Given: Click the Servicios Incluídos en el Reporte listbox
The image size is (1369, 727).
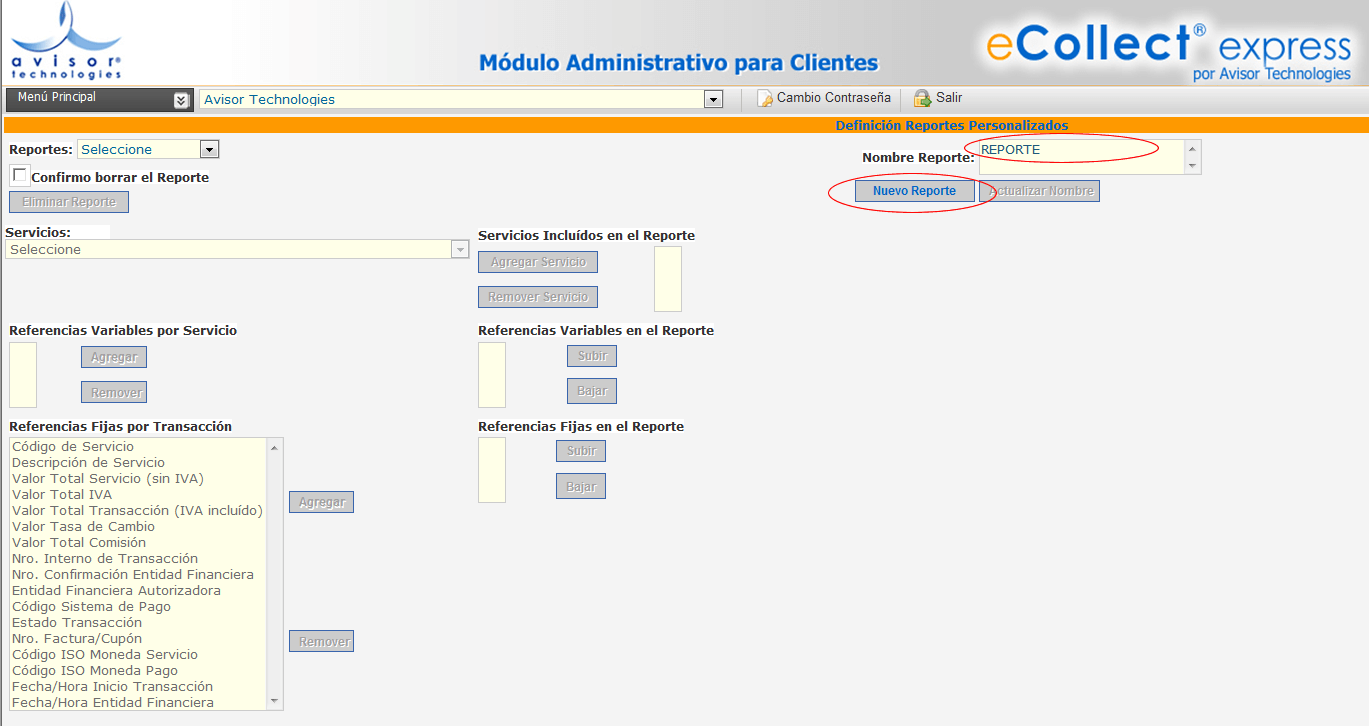Looking at the screenshot, I should [x=668, y=279].
